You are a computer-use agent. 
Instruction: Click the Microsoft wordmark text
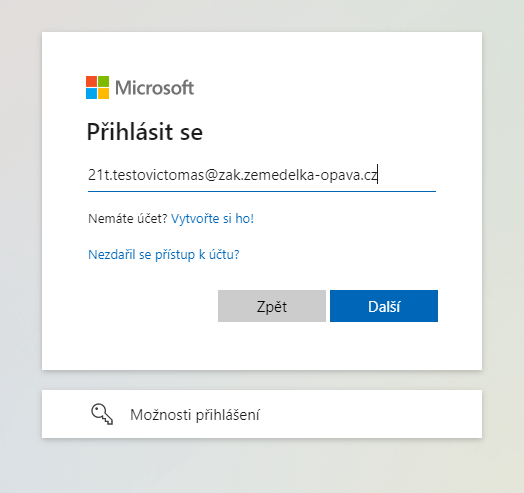[x=154, y=88]
